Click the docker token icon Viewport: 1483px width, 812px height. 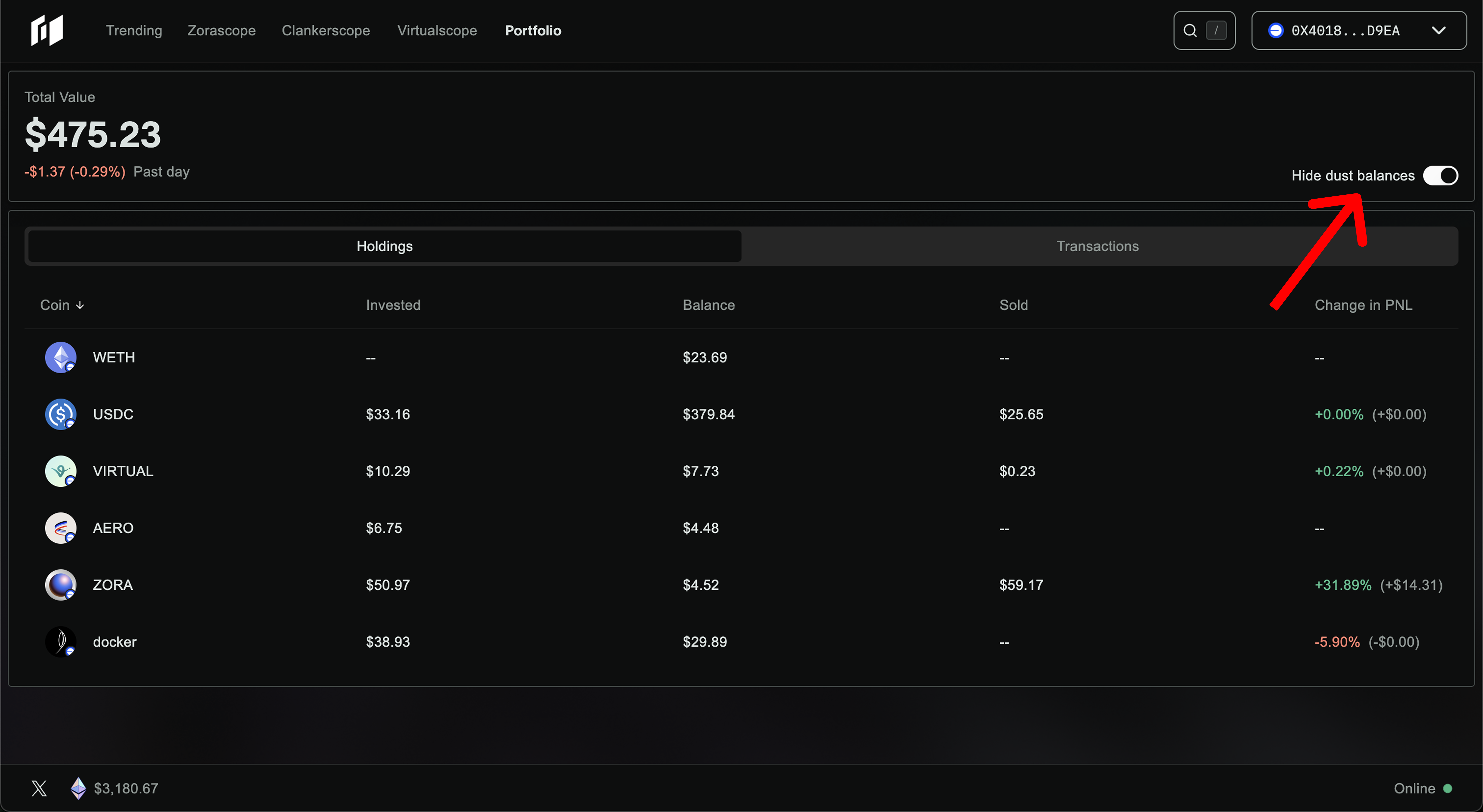[x=61, y=642]
